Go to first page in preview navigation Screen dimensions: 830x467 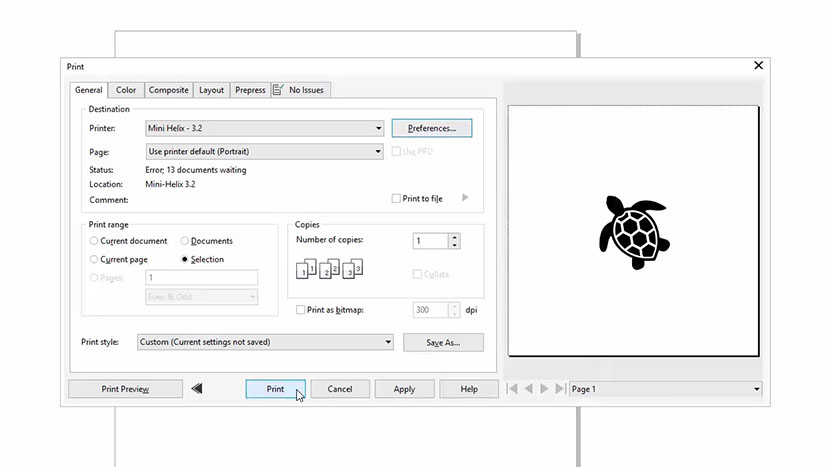pos(514,389)
